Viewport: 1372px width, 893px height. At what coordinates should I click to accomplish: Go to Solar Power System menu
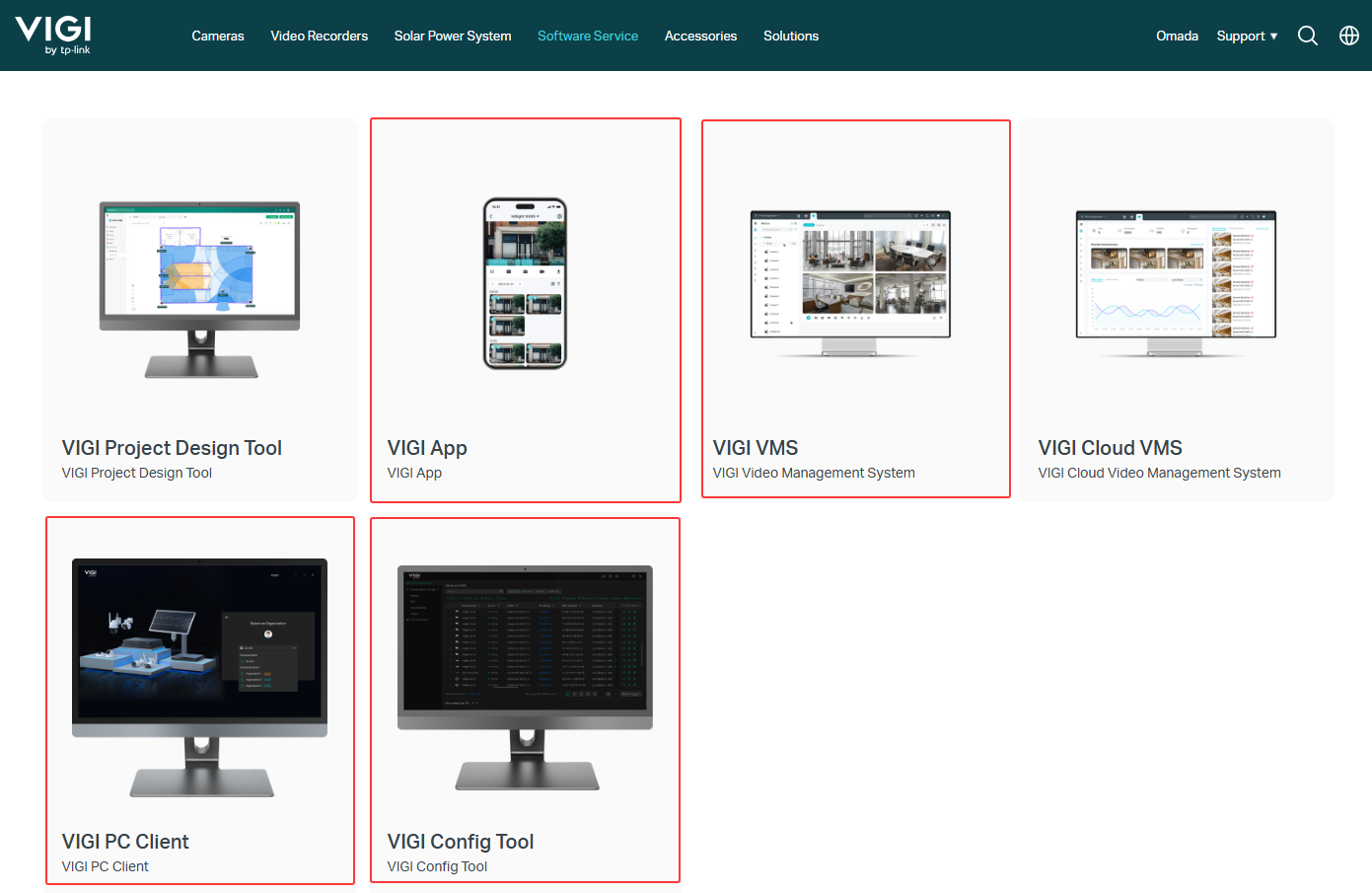click(x=453, y=36)
